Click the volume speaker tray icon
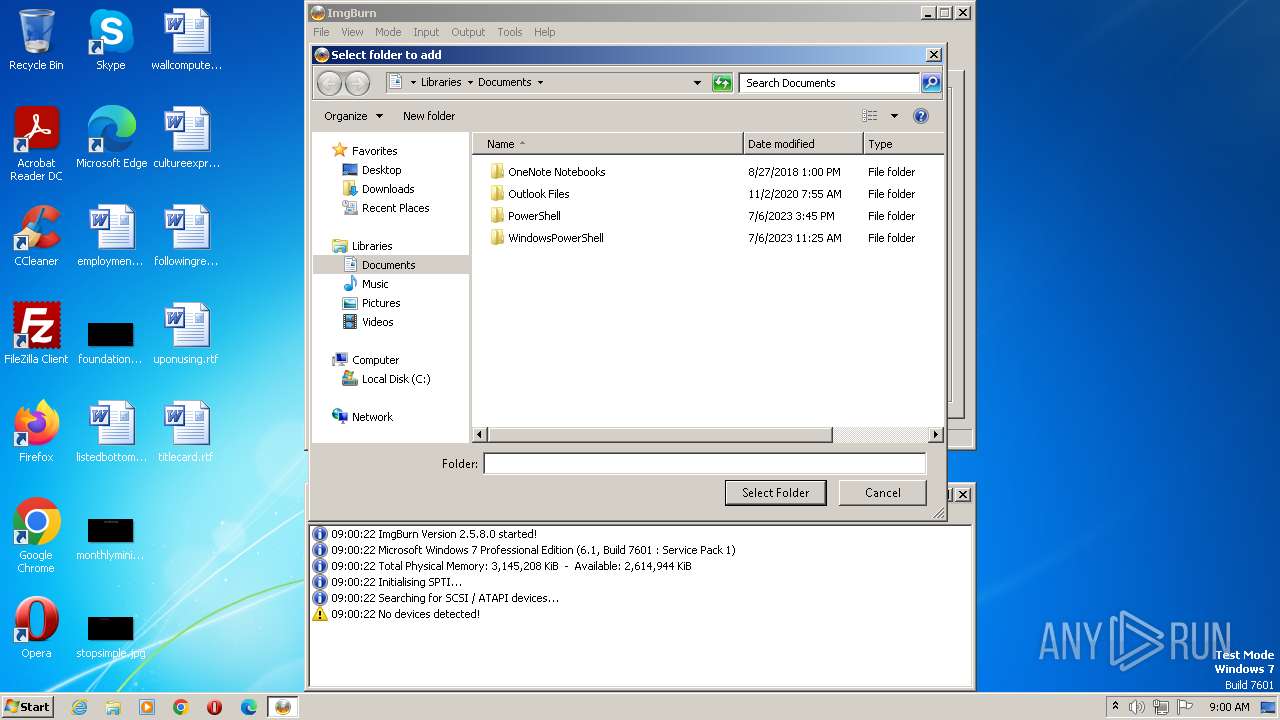Viewport: 1280px width, 720px height. coord(1137,707)
